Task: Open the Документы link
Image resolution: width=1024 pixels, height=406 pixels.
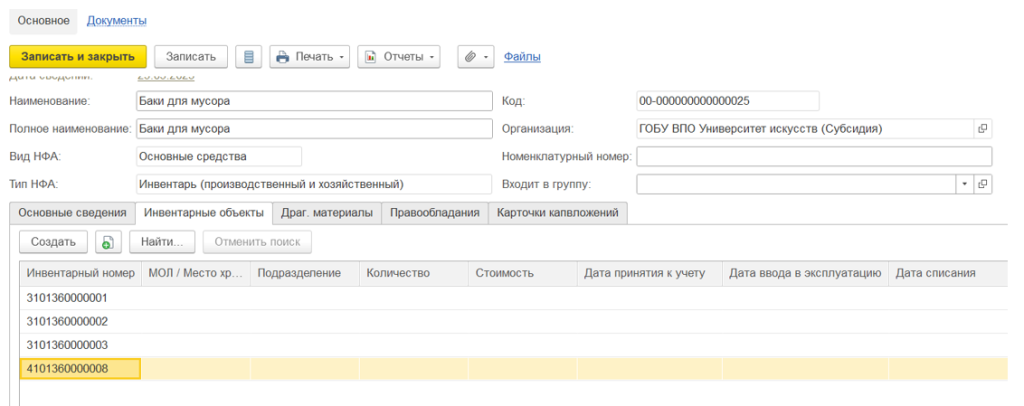Action: coord(116,21)
